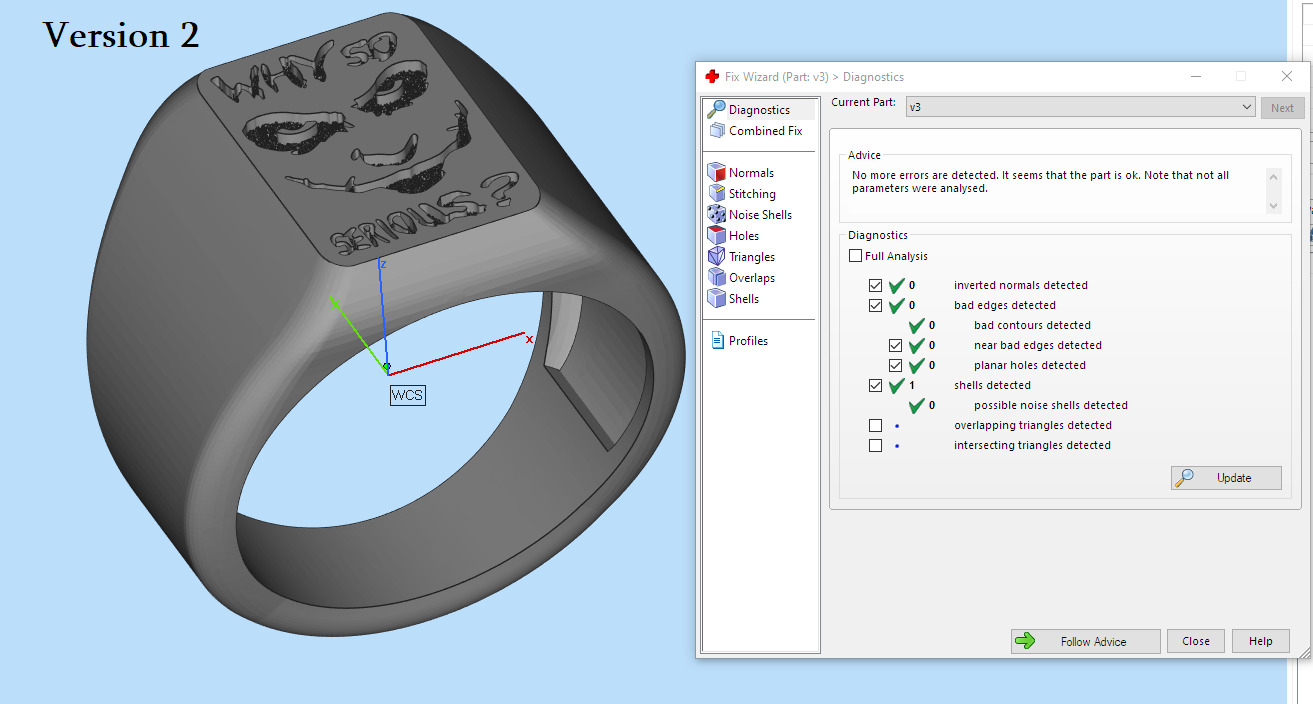This screenshot has width=1313, height=704.
Task: Select the Triangles label
Action: pos(752,257)
